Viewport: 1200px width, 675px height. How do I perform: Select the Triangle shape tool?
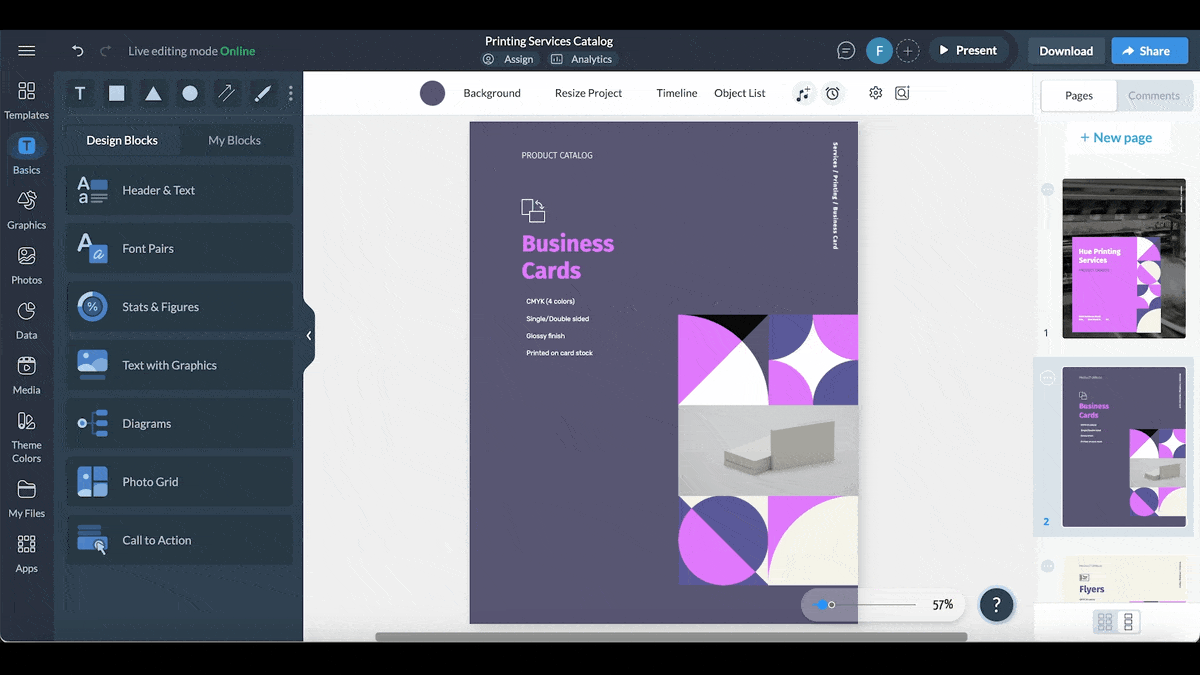click(152, 93)
